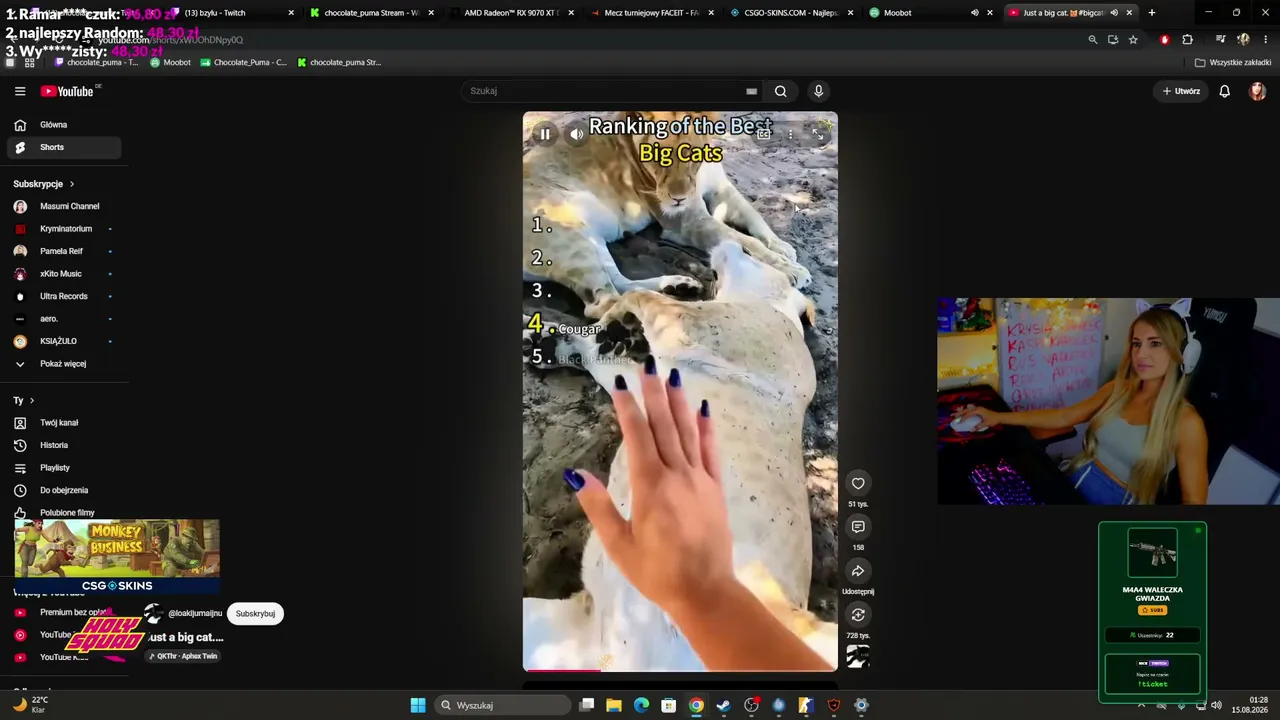
Task: Open Pamela Reif channel
Action: coord(65,251)
